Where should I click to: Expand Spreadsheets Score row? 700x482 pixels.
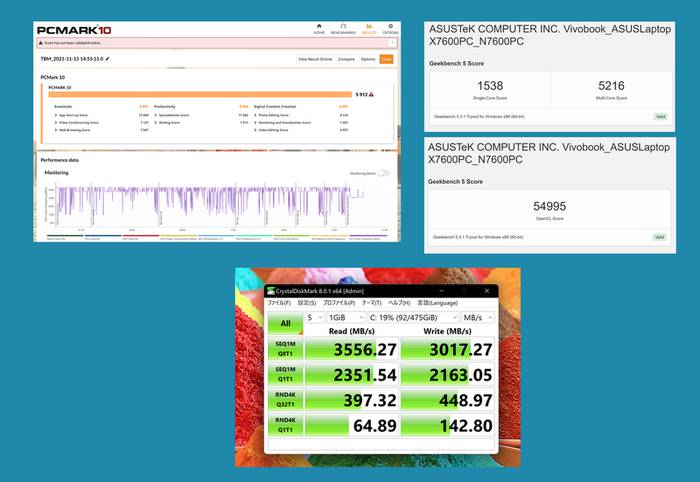tap(155, 115)
